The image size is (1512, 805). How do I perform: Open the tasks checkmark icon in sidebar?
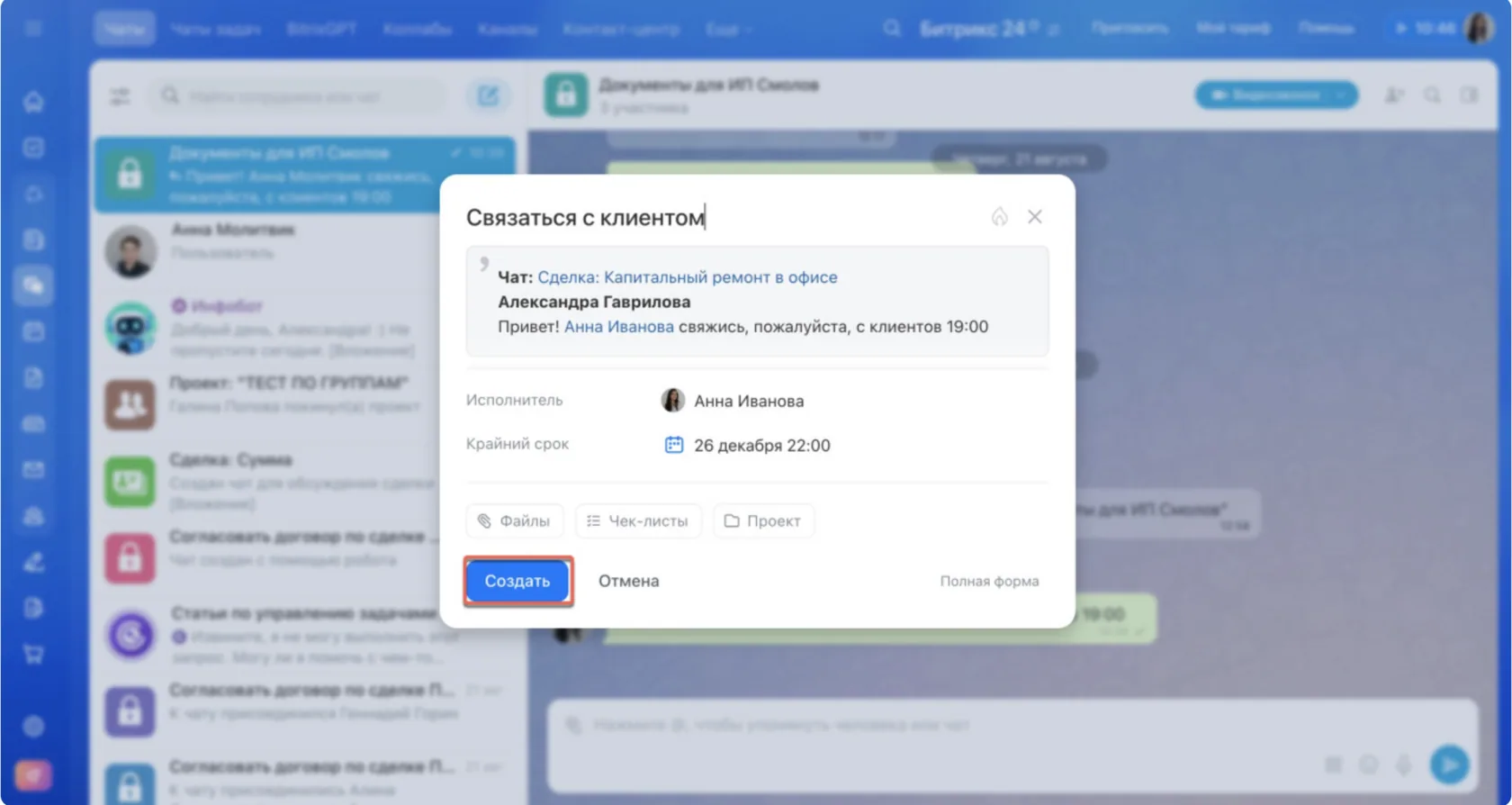coord(33,148)
